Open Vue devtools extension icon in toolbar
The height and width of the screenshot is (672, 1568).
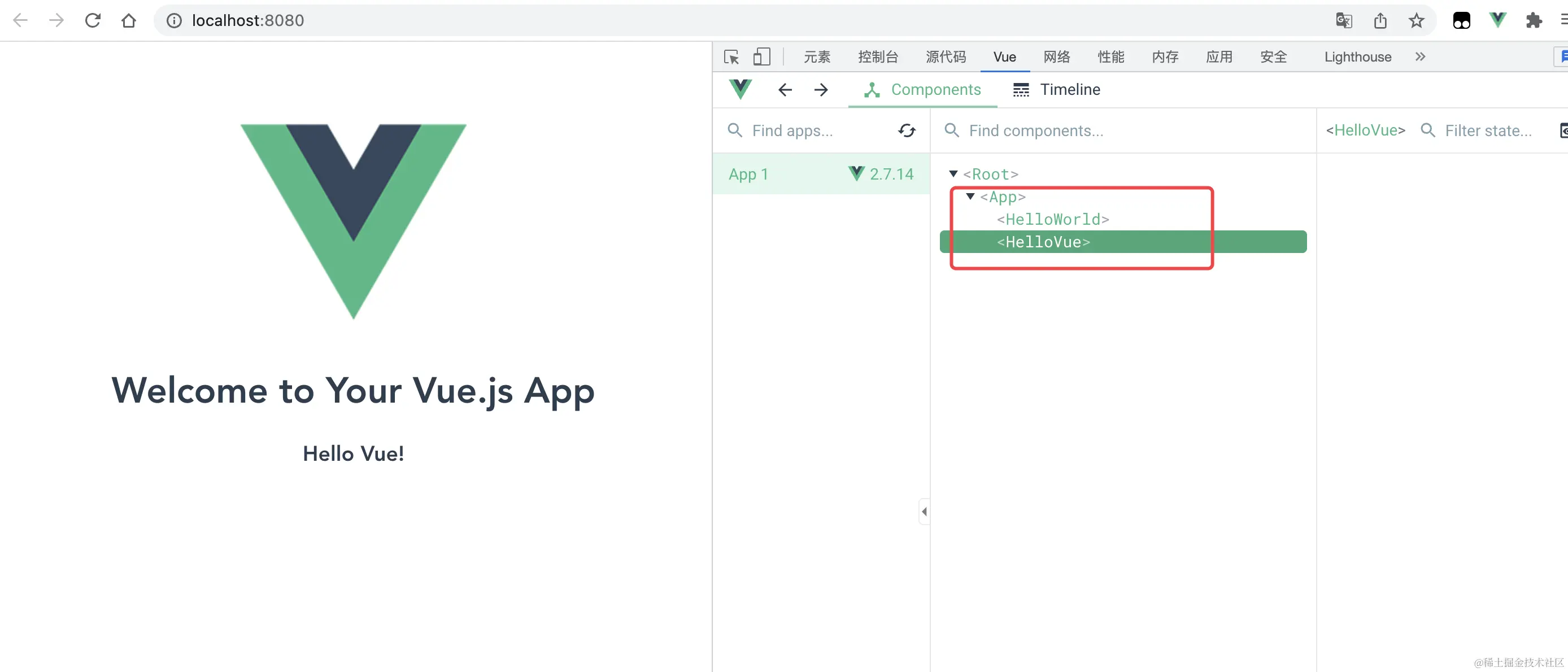point(1497,20)
